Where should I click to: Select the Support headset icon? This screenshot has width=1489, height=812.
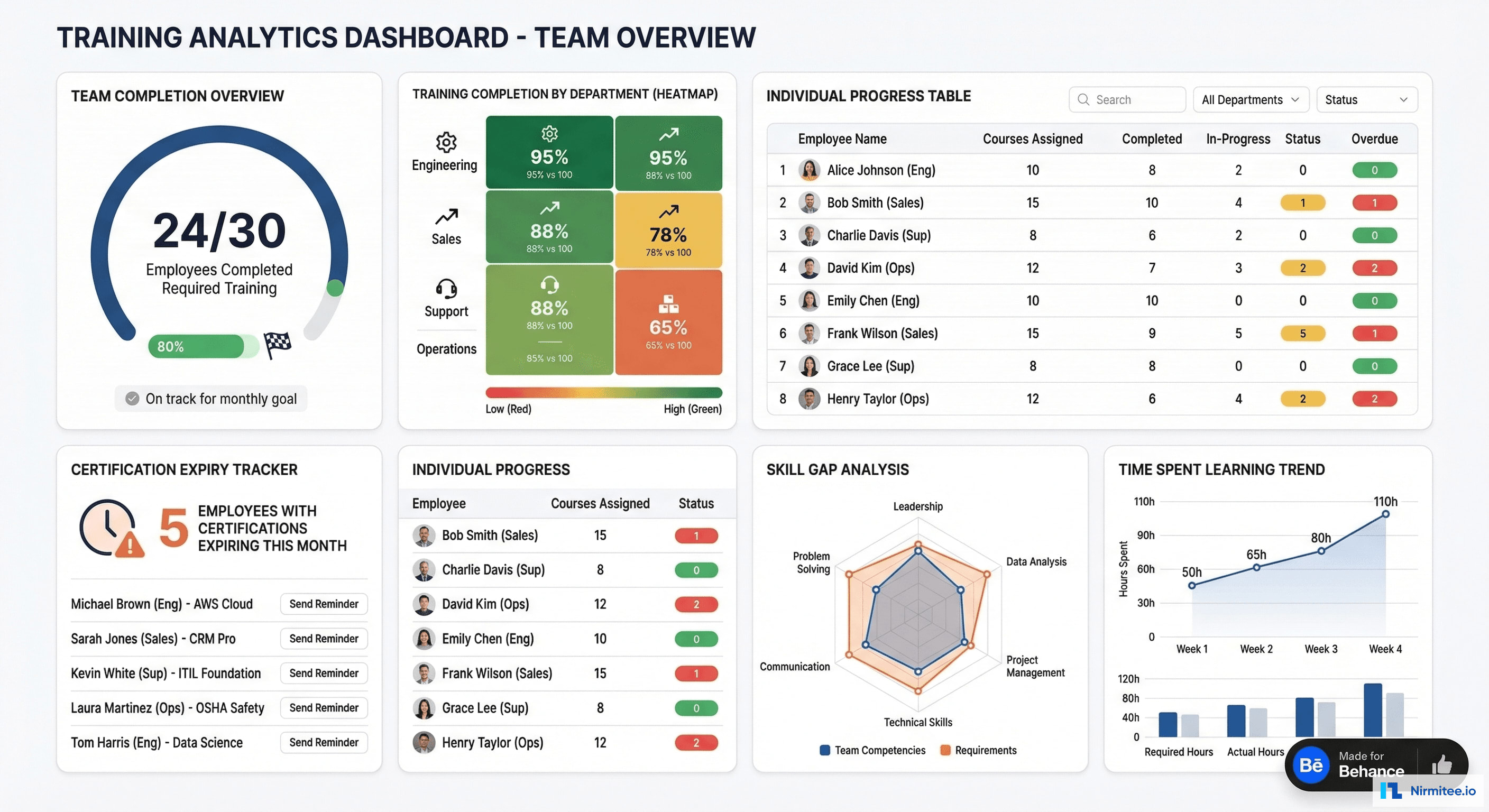pos(445,289)
